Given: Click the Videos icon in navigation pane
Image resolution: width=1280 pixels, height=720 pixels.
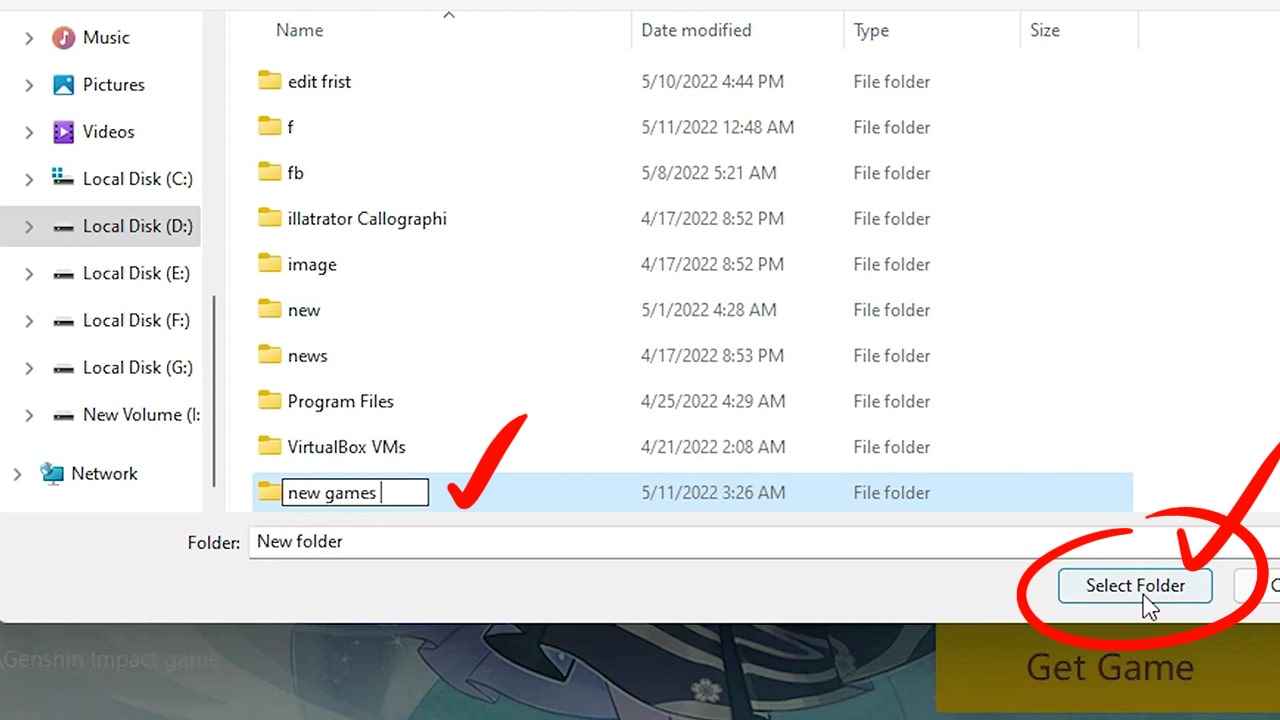Looking at the screenshot, I should pos(64,132).
